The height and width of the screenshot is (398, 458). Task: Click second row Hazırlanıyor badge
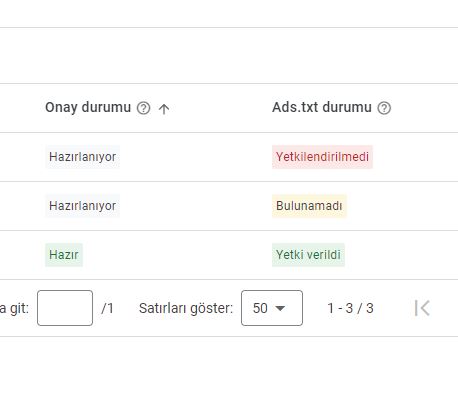(82, 206)
